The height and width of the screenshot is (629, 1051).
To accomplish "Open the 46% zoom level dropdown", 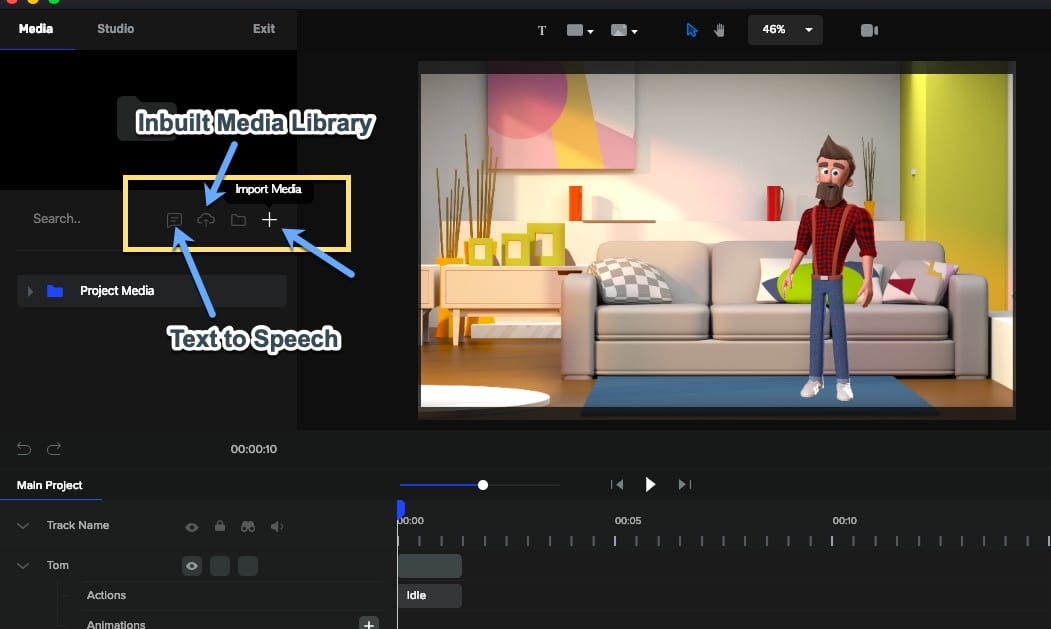I will (785, 30).
